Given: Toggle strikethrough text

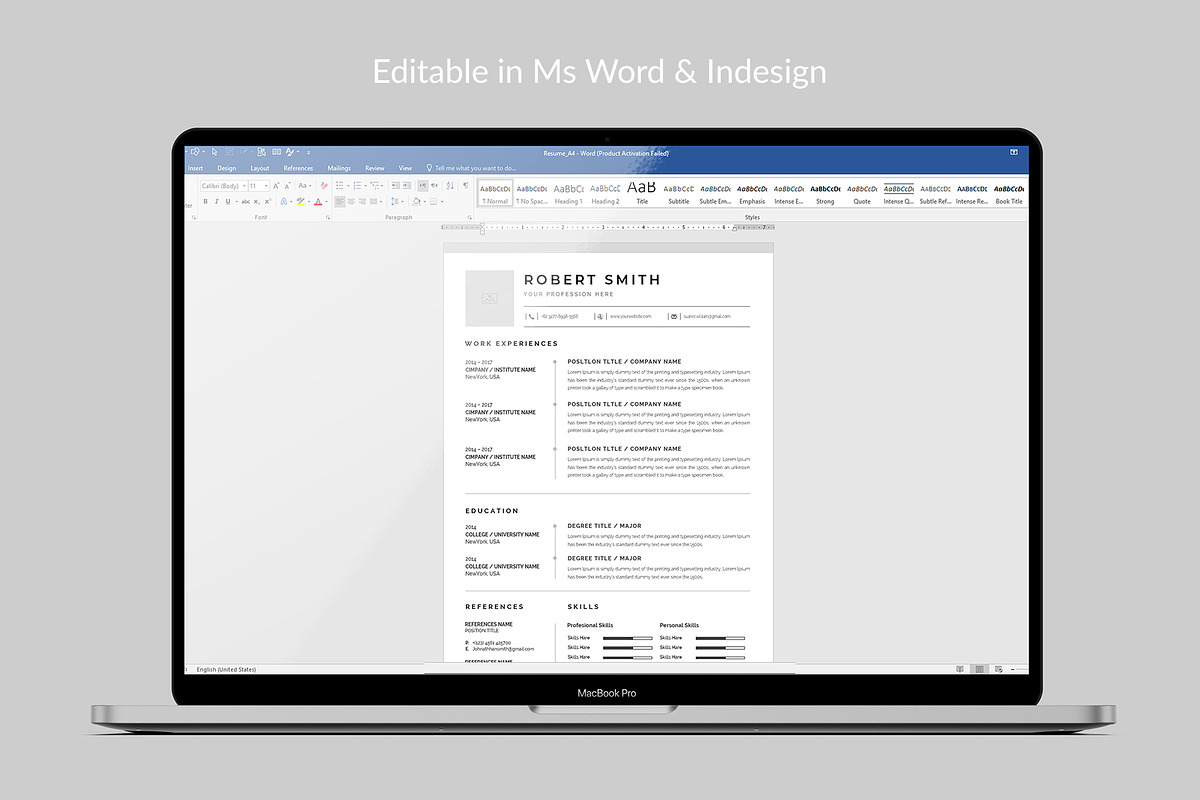Looking at the screenshot, I should coord(245,201).
